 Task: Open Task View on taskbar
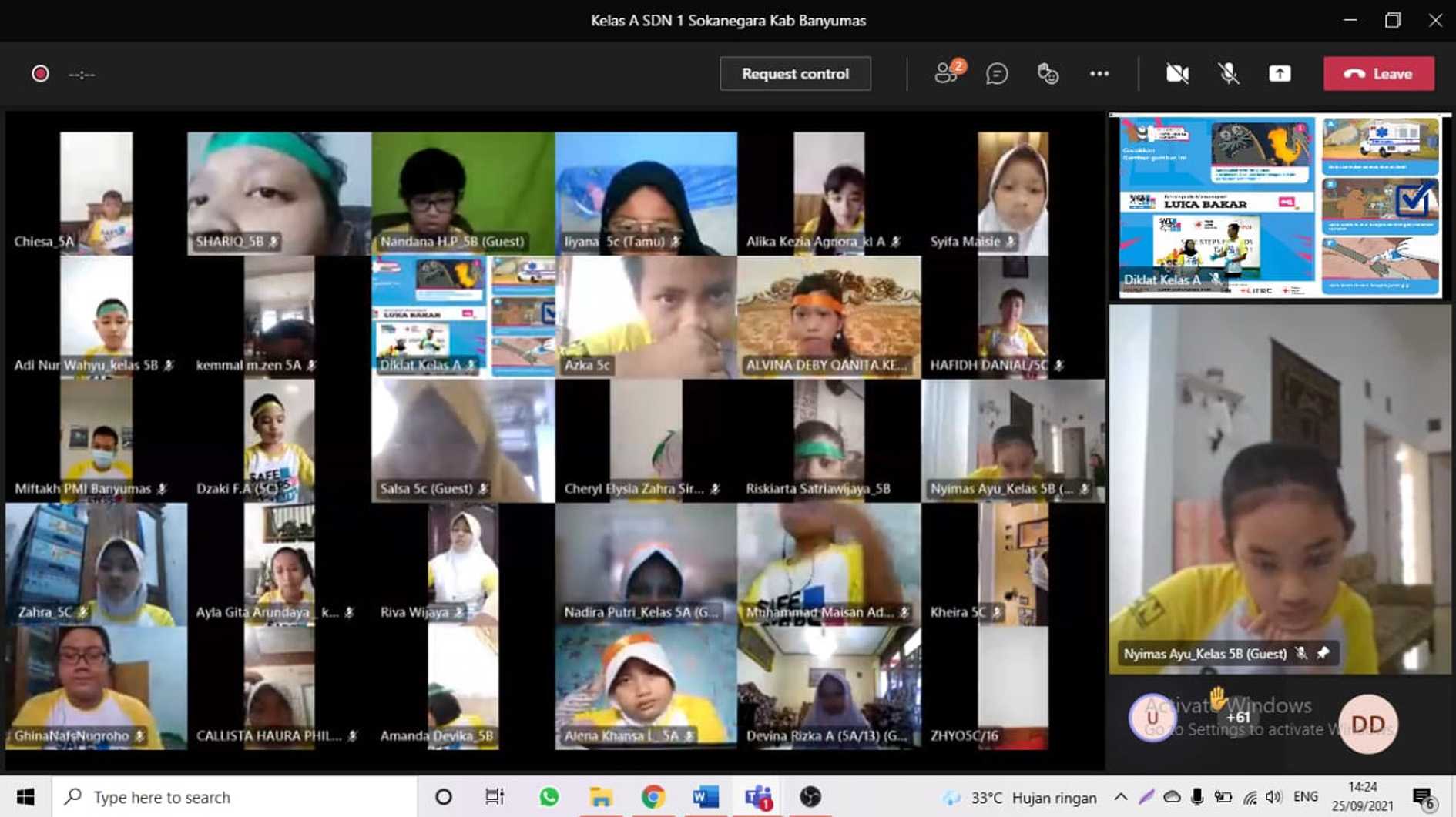(x=495, y=797)
